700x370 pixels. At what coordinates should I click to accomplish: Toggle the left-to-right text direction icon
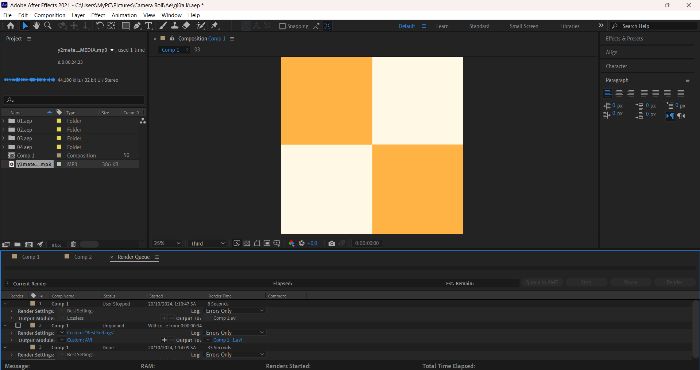click(670, 115)
